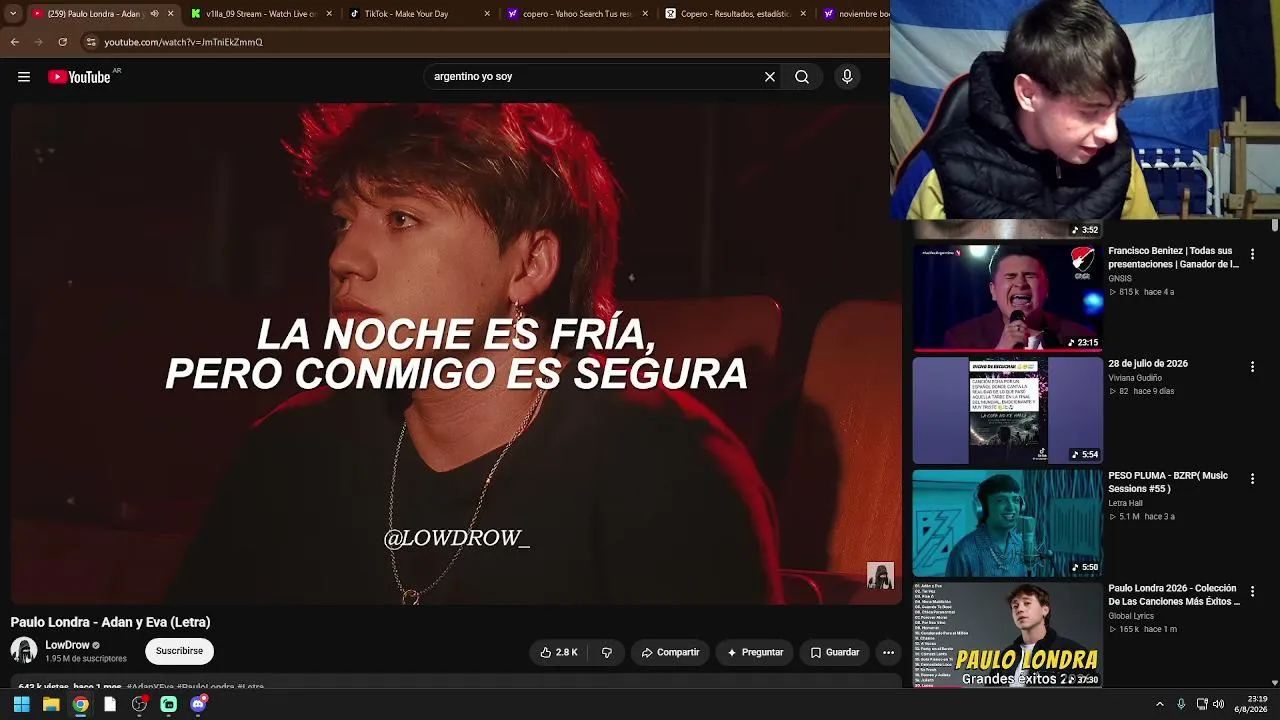1280x720 pixels.
Task: Click the Preguntar button
Action: point(755,652)
